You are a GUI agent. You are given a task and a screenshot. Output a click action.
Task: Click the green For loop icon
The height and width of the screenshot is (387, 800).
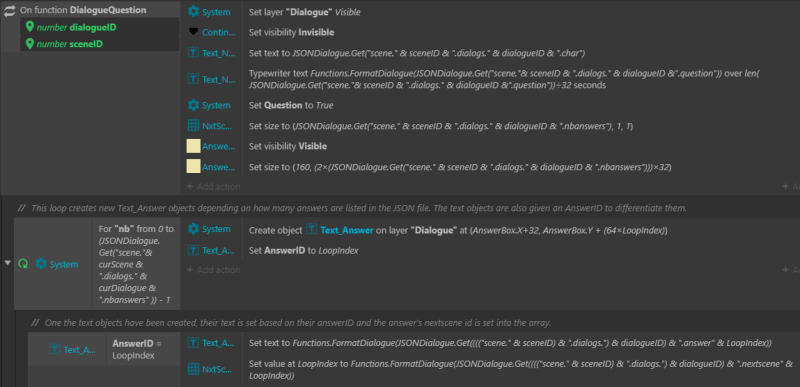23,264
